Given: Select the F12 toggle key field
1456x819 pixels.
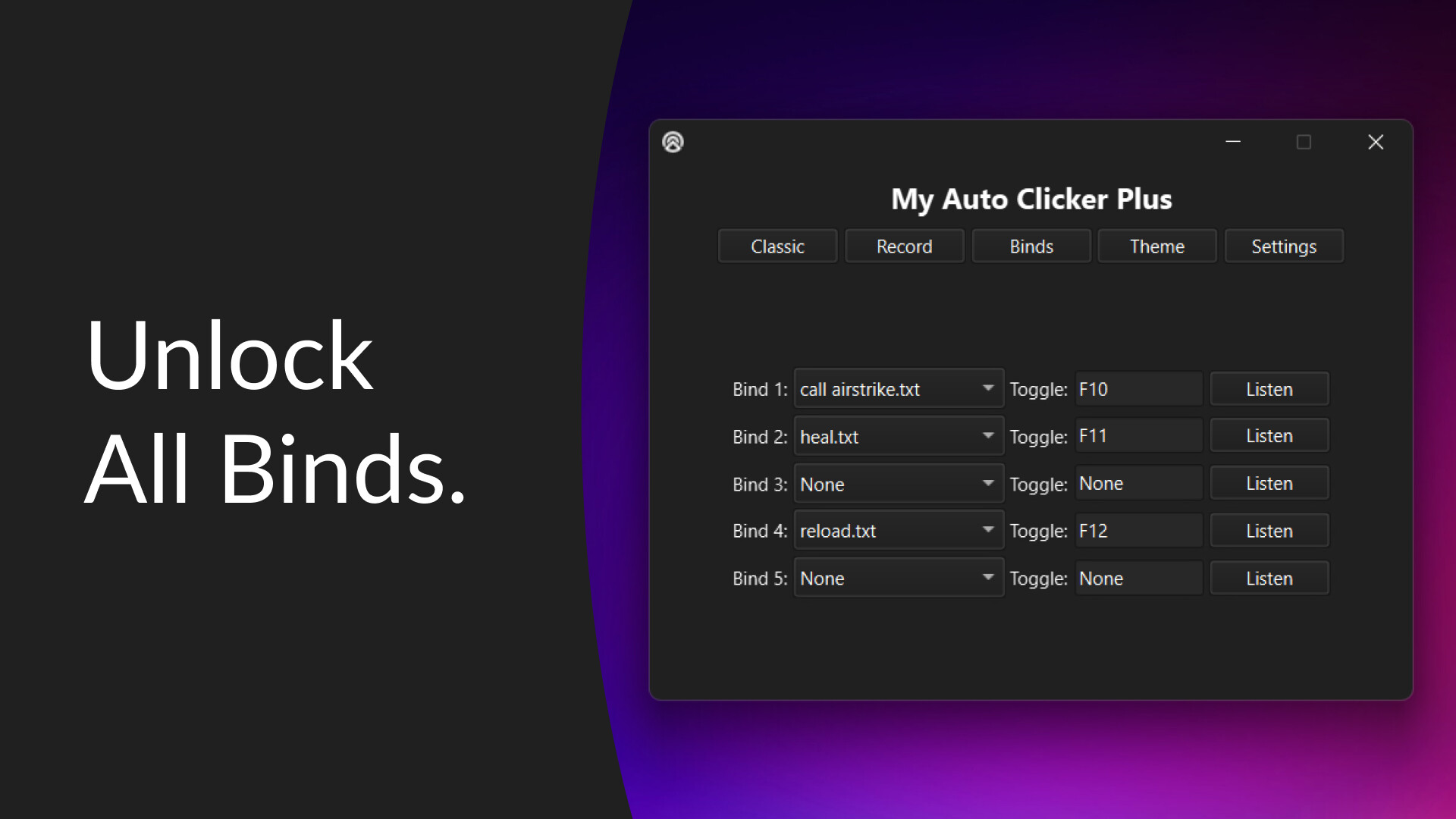Looking at the screenshot, I should 1137,530.
